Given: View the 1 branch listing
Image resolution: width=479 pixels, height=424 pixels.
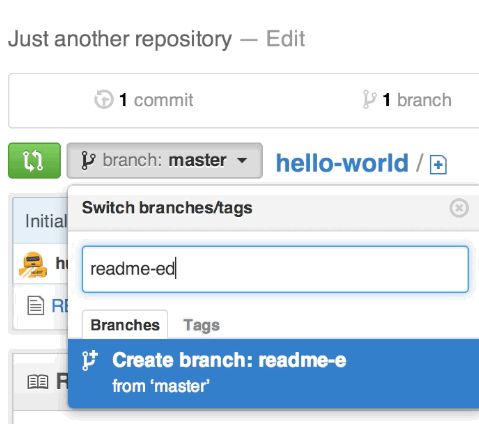Looking at the screenshot, I should pos(407,100).
